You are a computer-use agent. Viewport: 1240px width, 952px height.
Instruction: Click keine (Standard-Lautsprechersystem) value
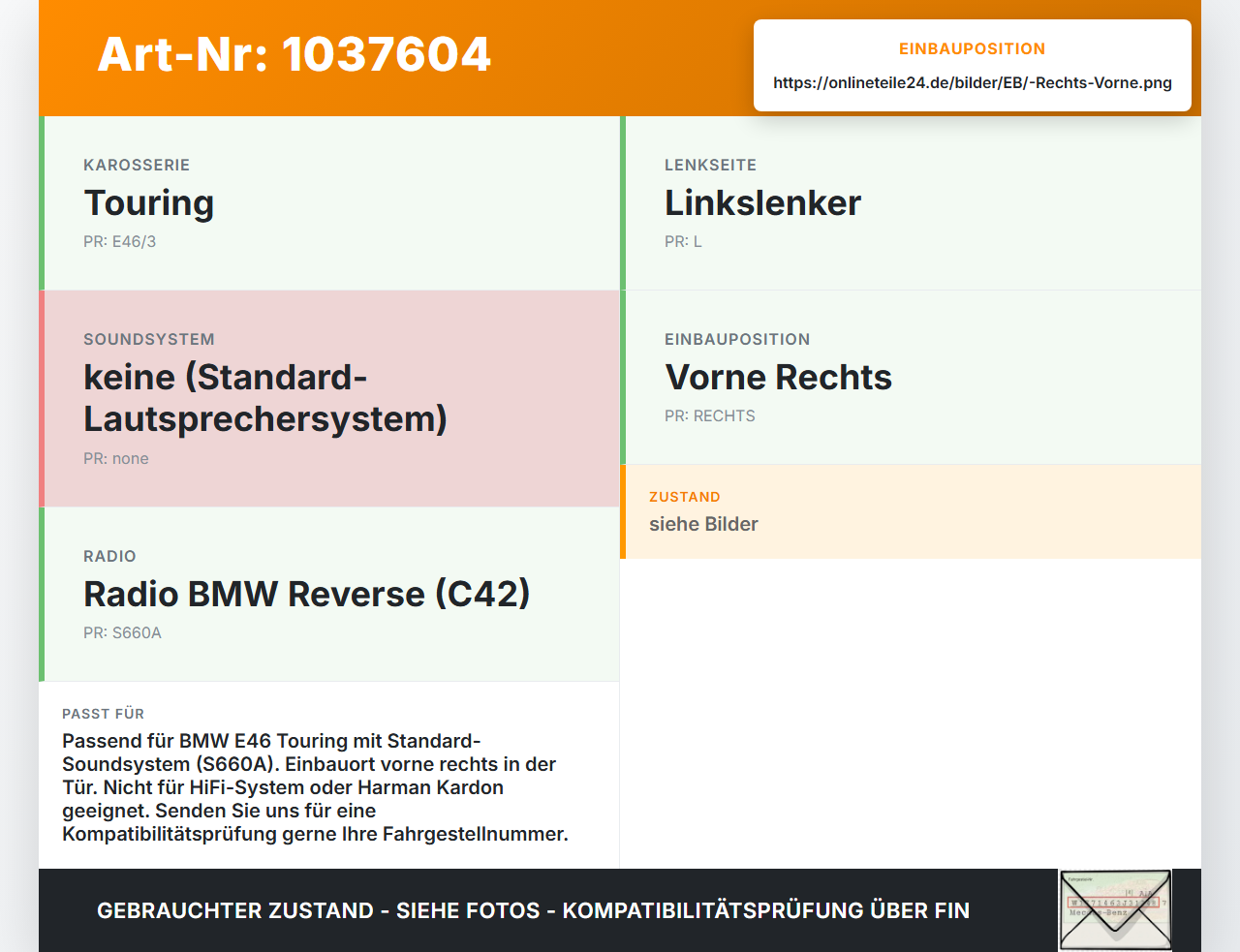click(265, 398)
